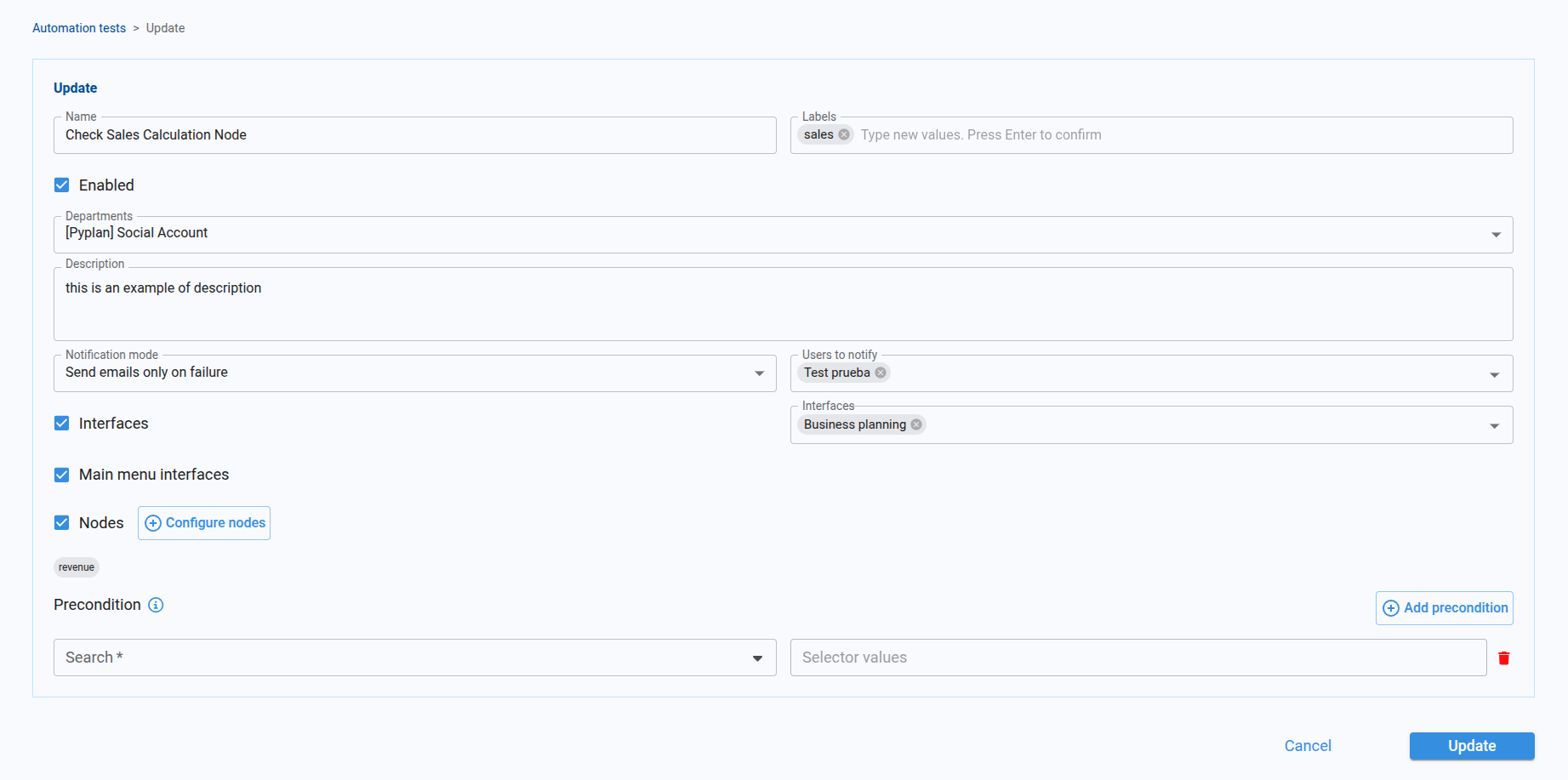The image size is (1568, 780).
Task: Click the red delete precondition trash icon
Action: [x=1503, y=658]
